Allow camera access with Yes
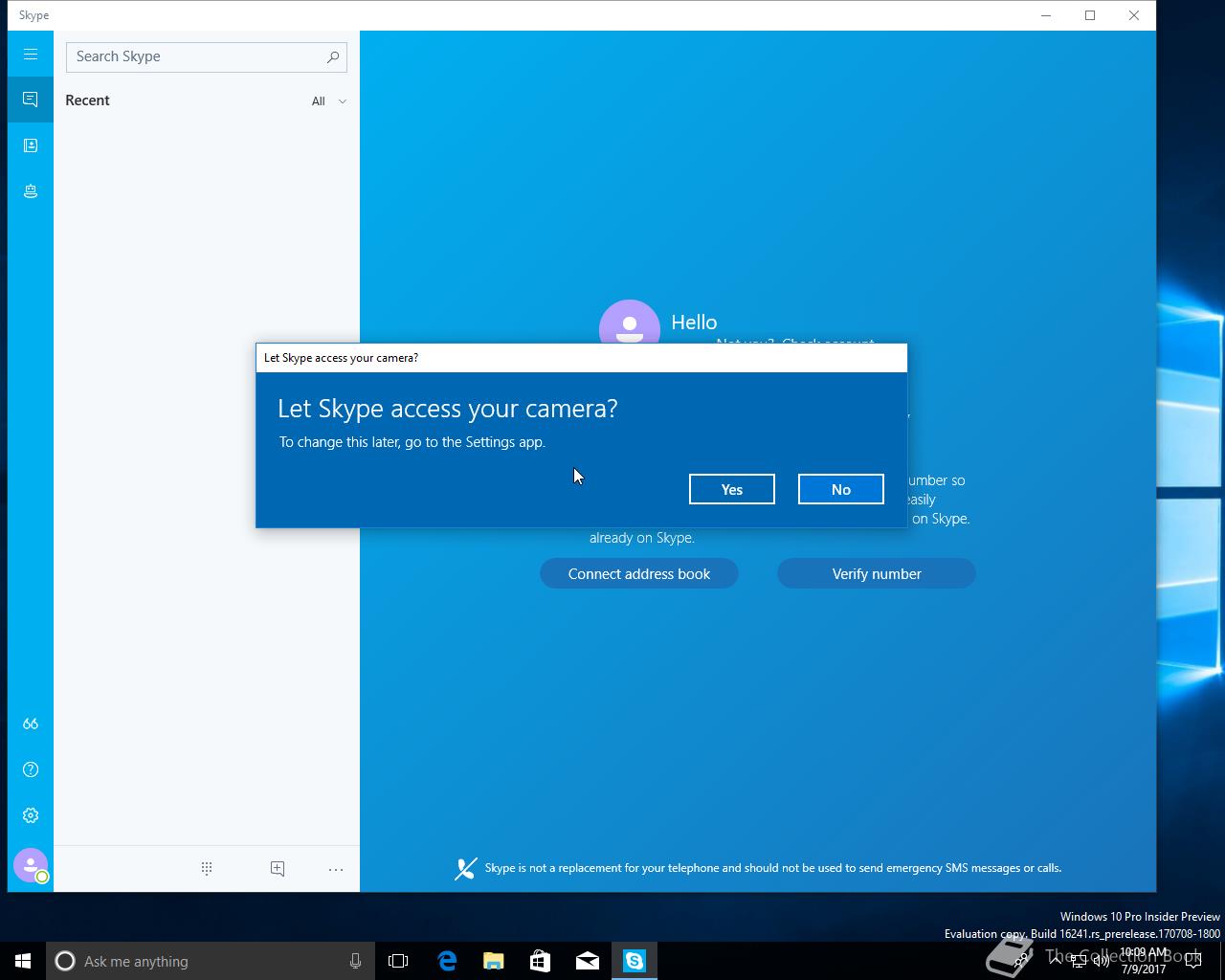This screenshot has height=980, width=1225. (732, 489)
